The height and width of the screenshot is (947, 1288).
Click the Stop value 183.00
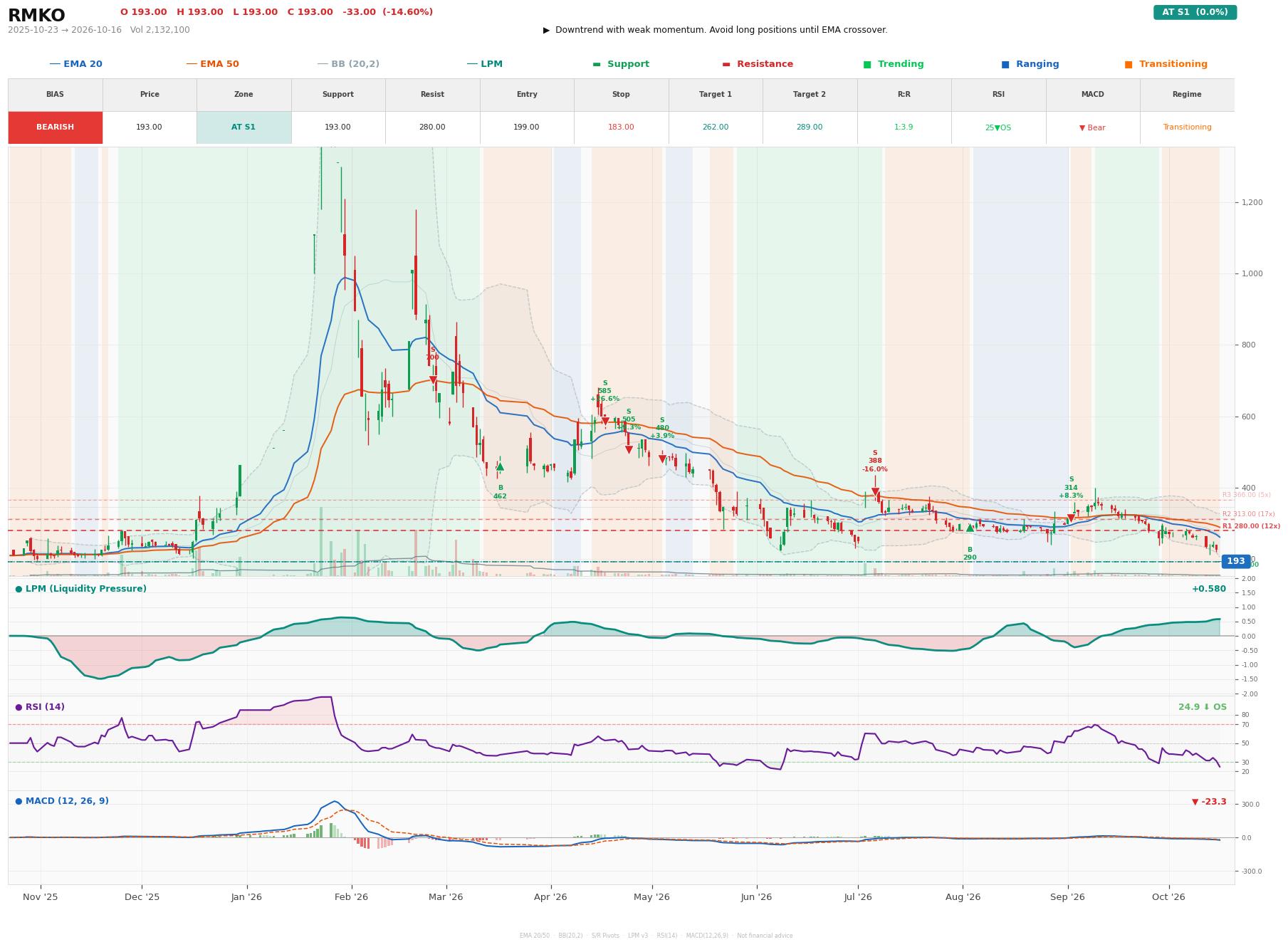click(x=621, y=127)
